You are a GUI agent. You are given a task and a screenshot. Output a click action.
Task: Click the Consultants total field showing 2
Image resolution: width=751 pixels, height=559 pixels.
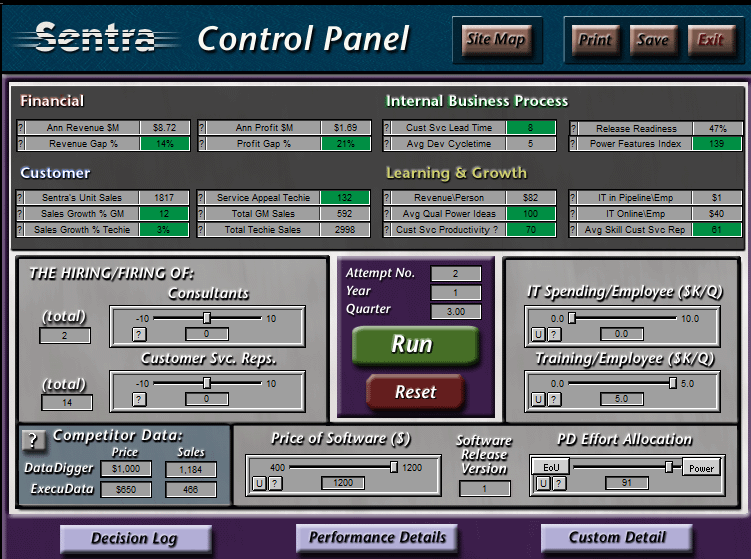coord(65,336)
